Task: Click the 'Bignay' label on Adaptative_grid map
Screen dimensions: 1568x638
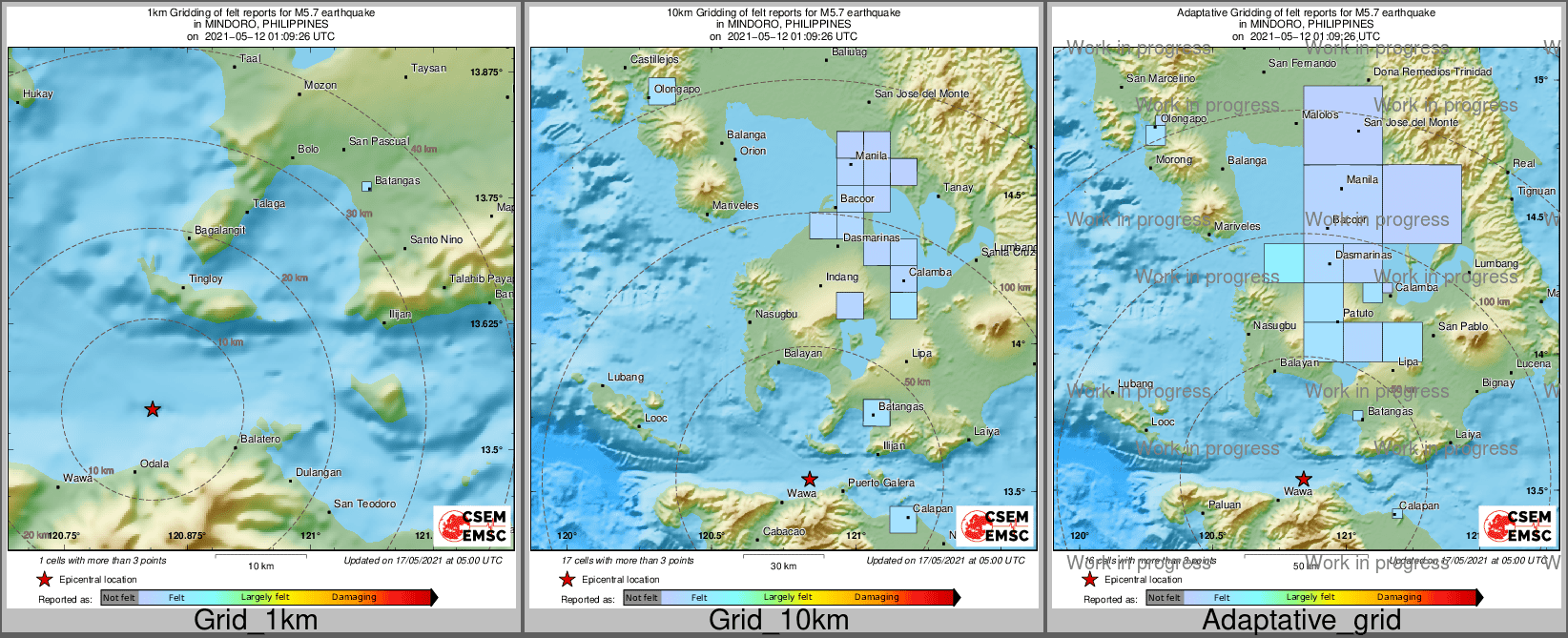Action: tap(1498, 382)
